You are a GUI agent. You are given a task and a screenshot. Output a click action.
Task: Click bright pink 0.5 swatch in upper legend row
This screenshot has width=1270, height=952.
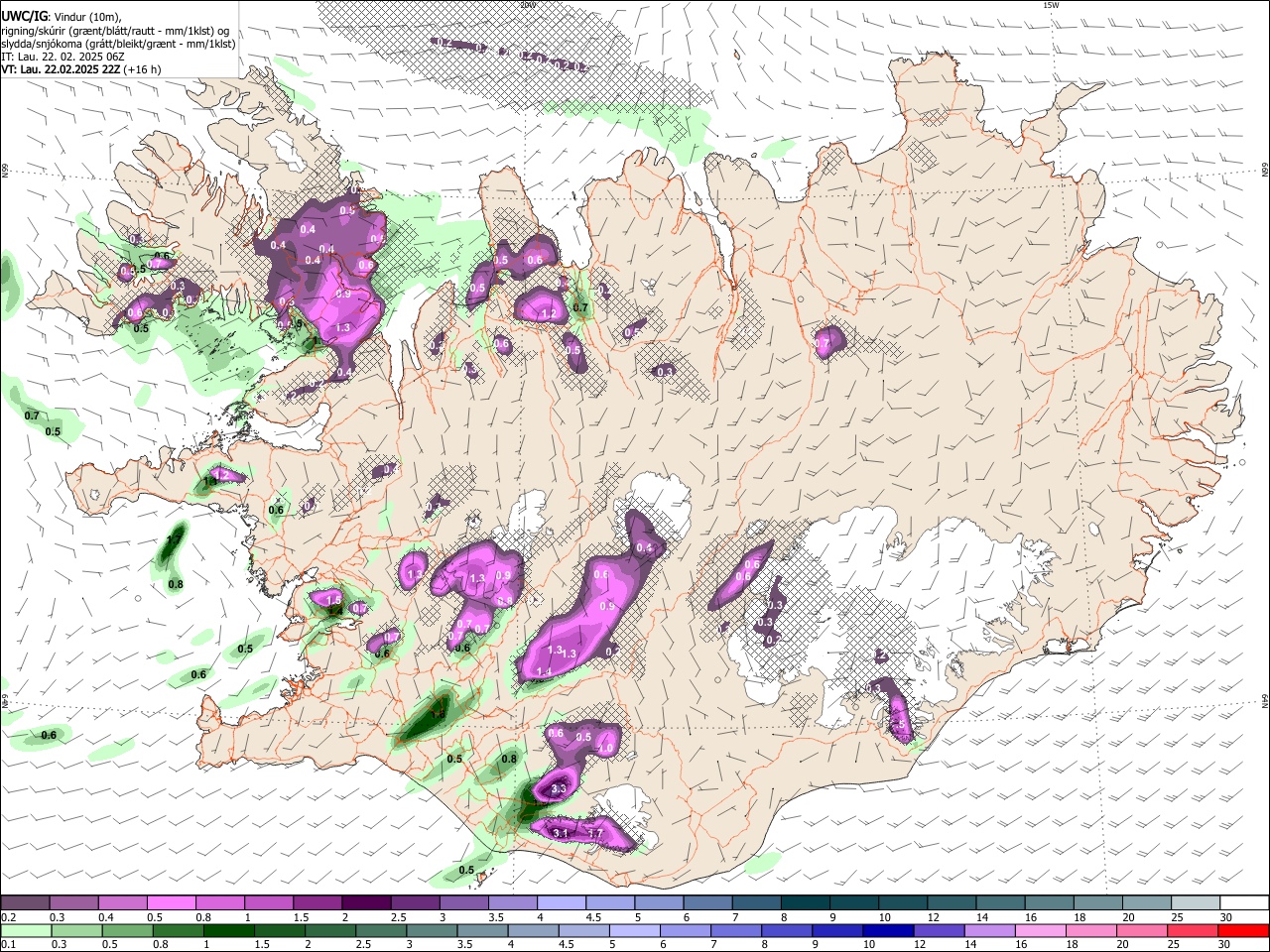point(171,903)
